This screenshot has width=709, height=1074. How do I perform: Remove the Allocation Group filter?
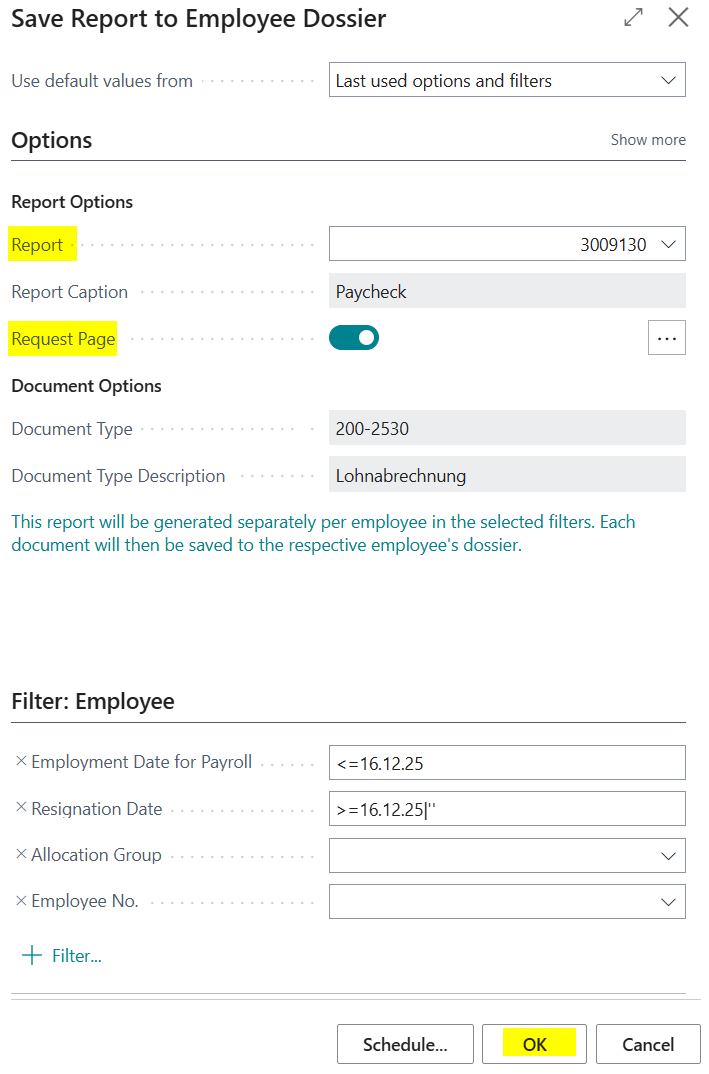tap(21, 855)
